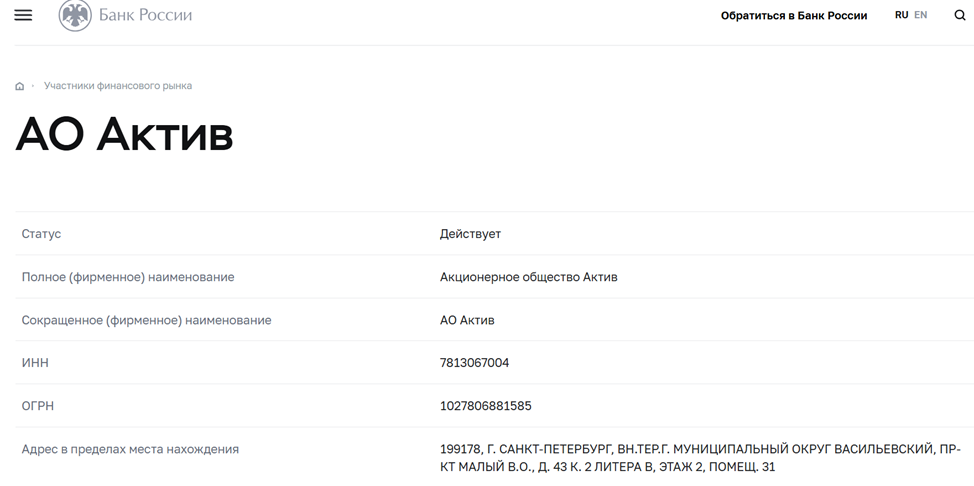Click the ИНН row label
974x486 pixels.
pyautogui.click(x=35, y=363)
